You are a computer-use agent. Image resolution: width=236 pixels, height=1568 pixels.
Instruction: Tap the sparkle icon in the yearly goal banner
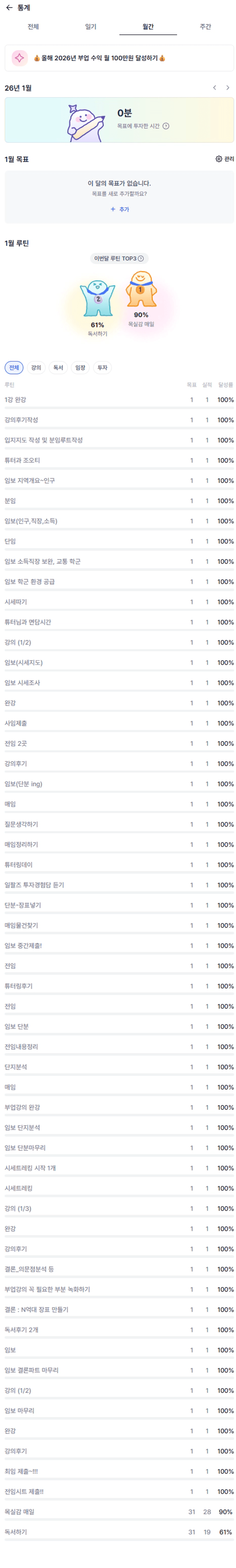click(19, 58)
